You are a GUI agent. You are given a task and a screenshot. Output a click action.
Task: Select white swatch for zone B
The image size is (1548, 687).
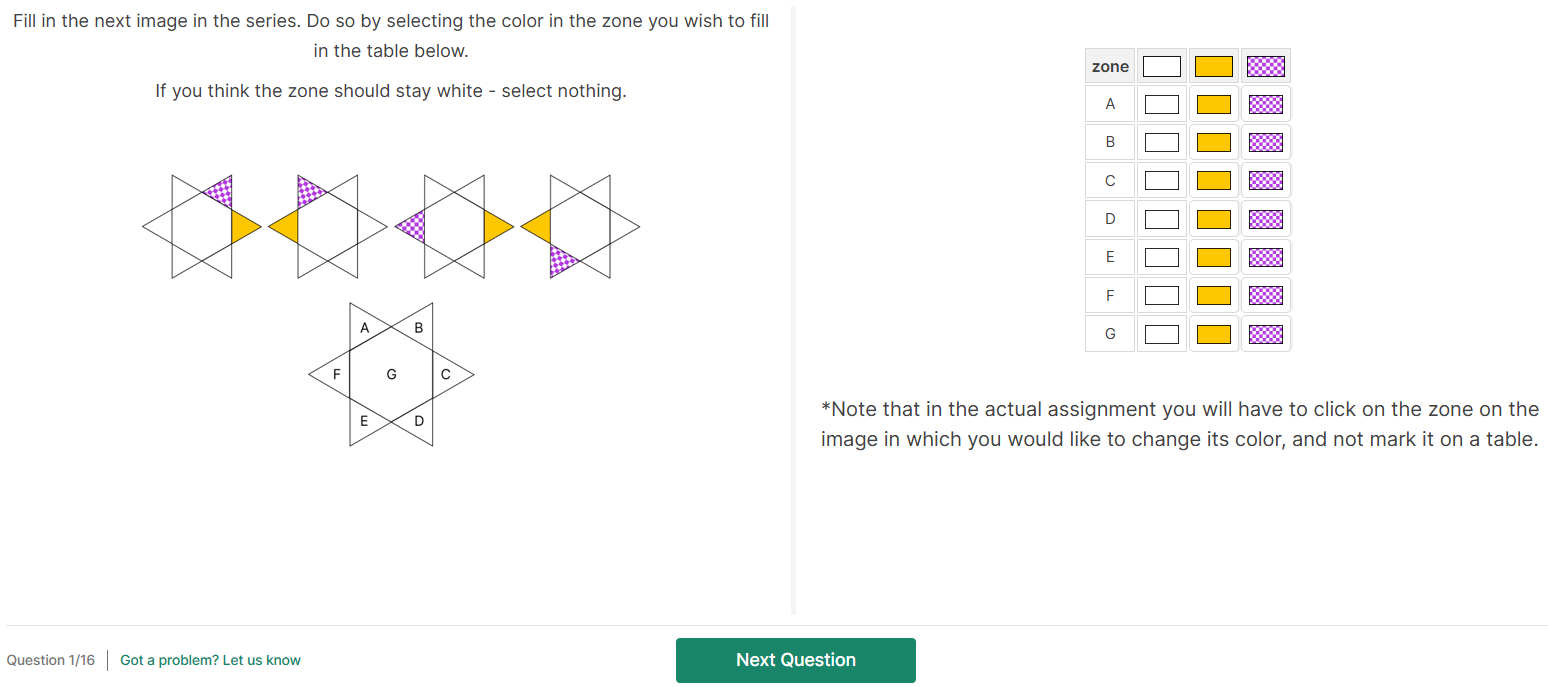point(1161,142)
